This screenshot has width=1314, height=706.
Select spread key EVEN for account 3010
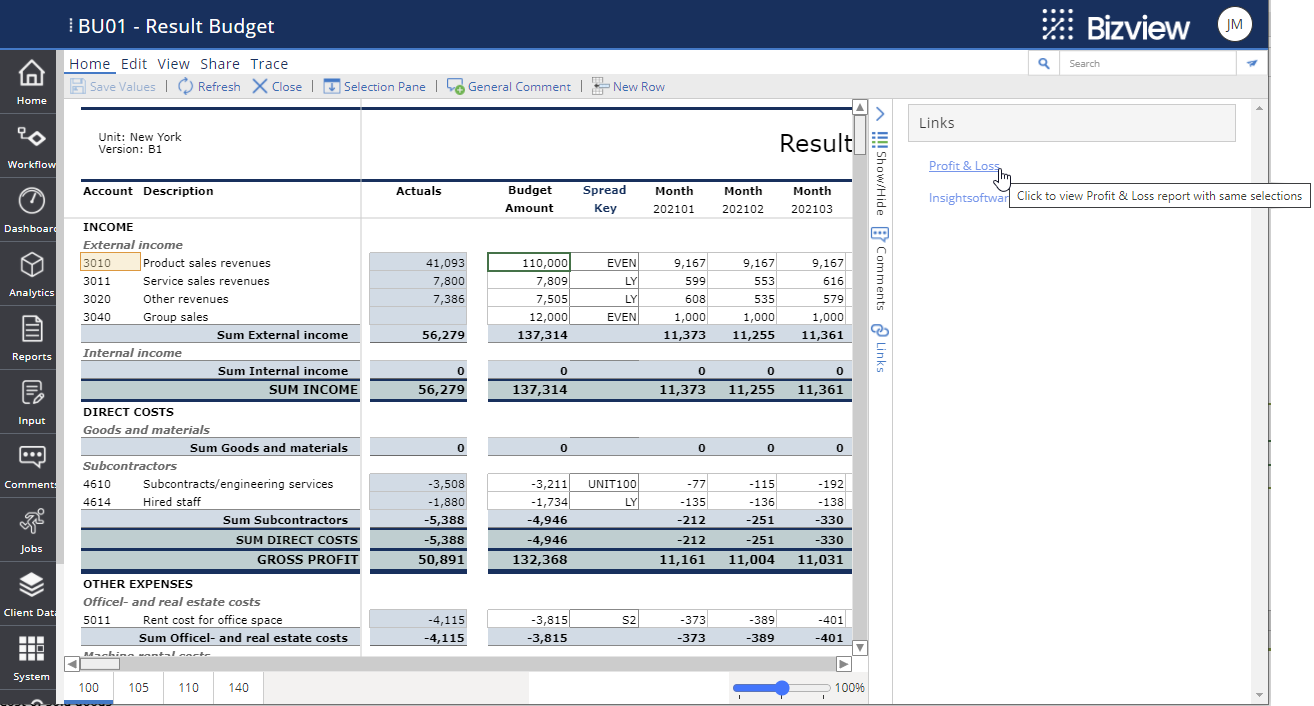[x=605, y=263]
